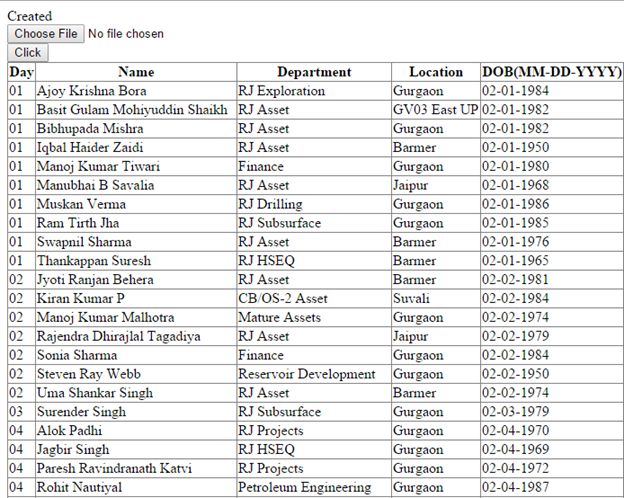Click the name Paresh Ravindranath Katvi
The width and height of the screenshot is (624, 498).
click(x=114, y=468)
